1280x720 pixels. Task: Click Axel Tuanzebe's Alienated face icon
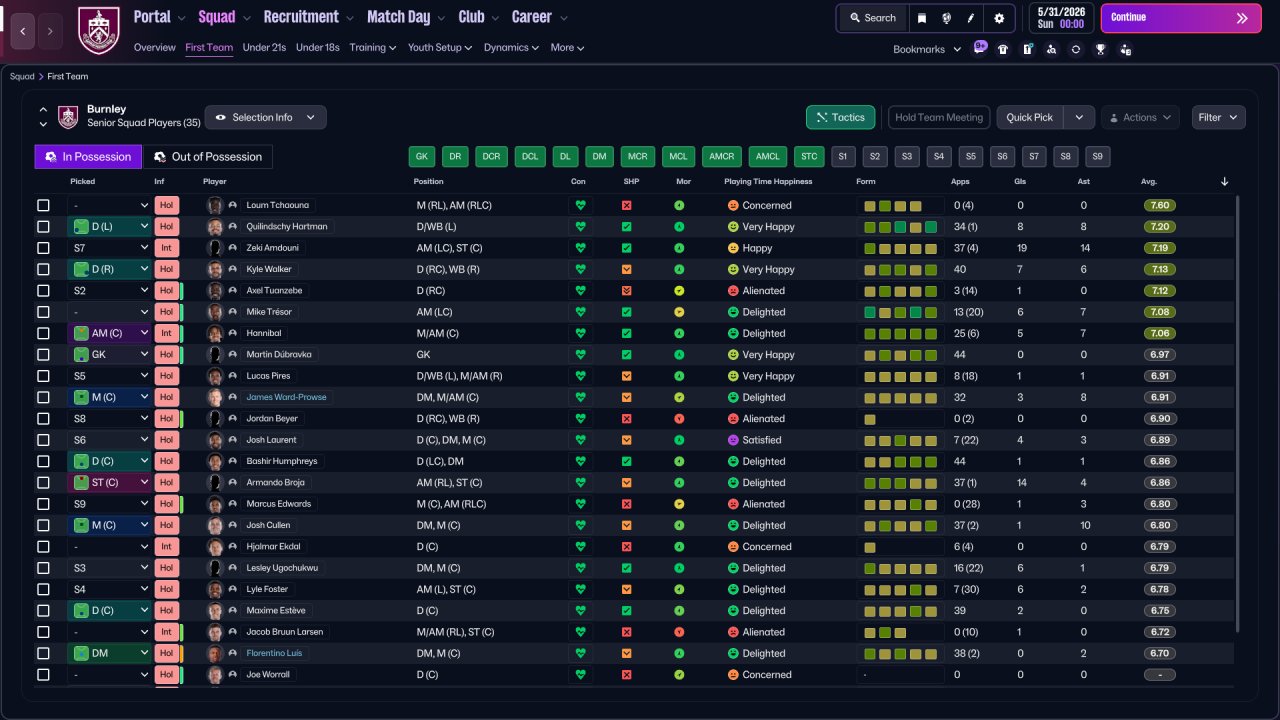[x=733, y=291]
